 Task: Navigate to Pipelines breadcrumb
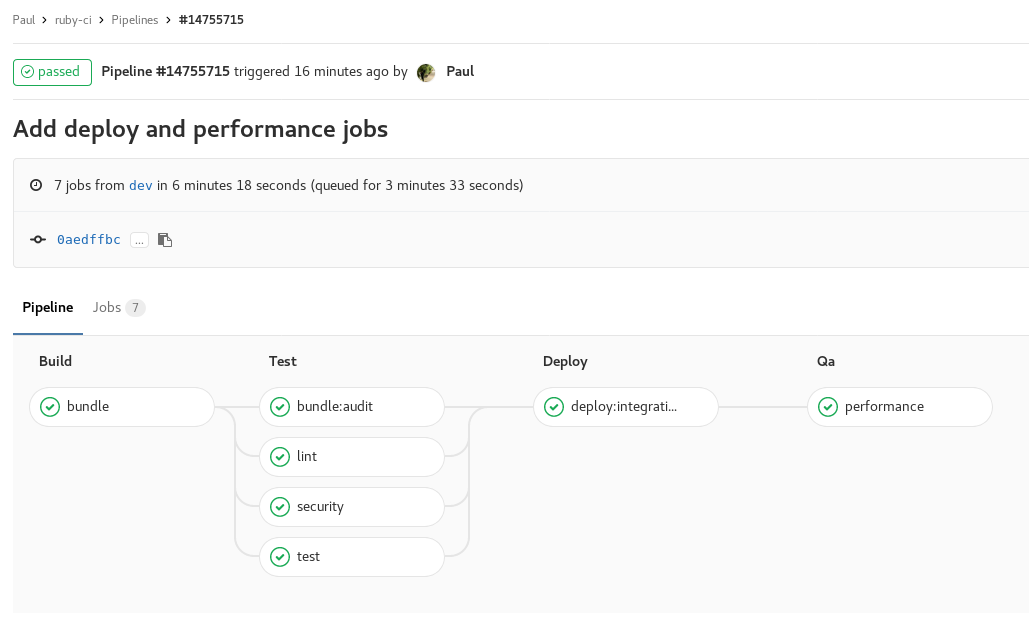135,20
